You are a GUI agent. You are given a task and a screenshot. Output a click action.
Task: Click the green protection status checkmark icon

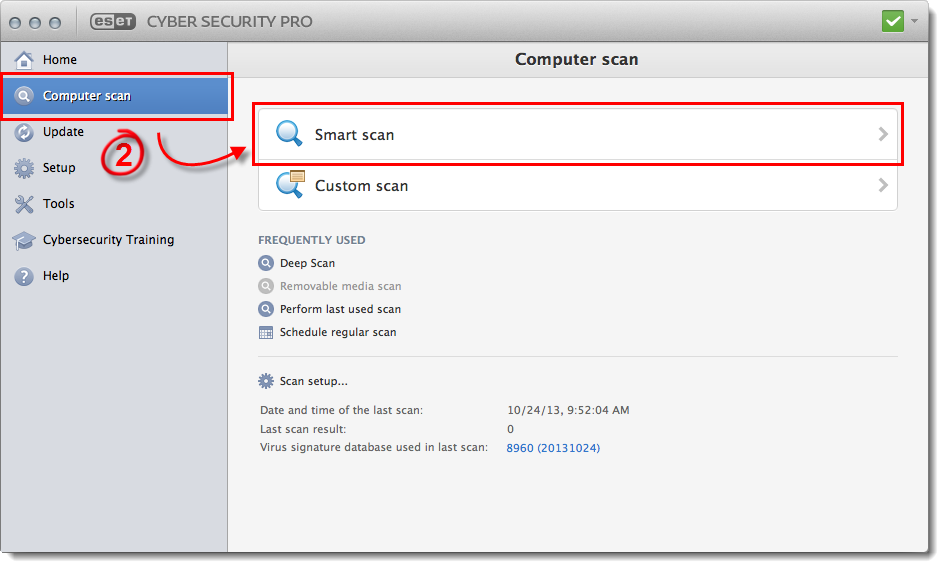(893, 21)
